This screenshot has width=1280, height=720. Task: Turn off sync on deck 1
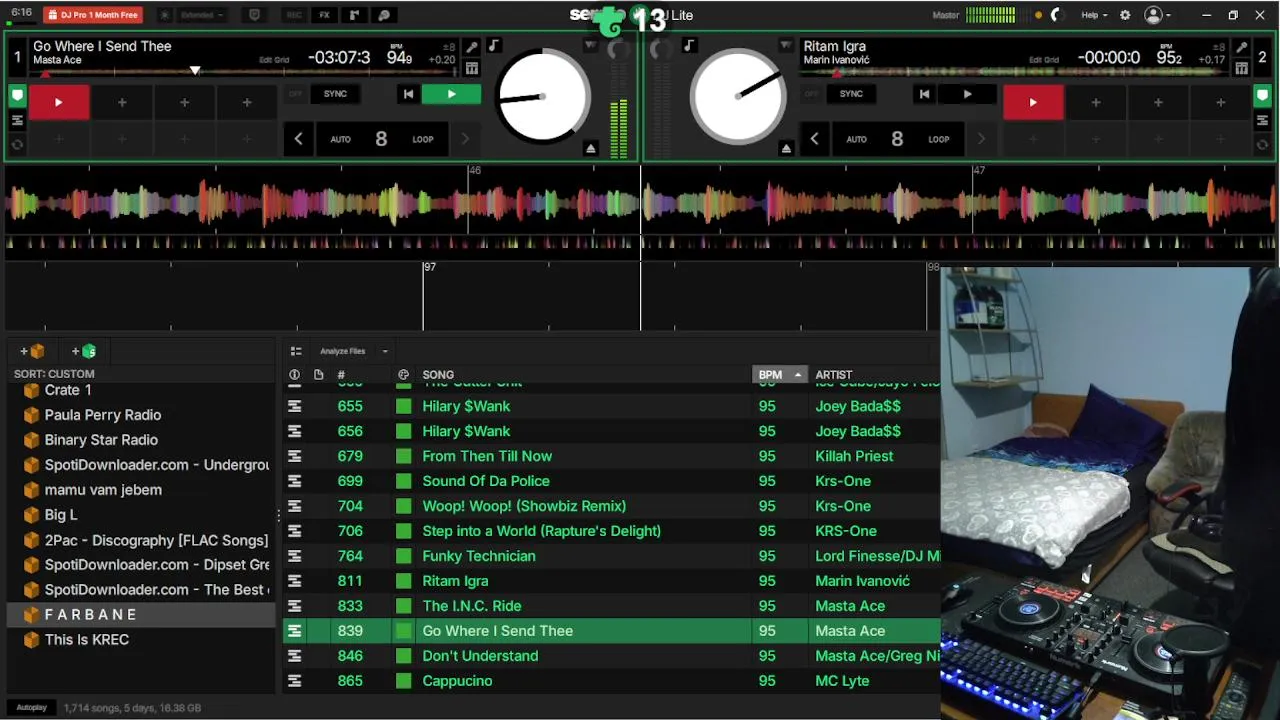tap(296, 94)
